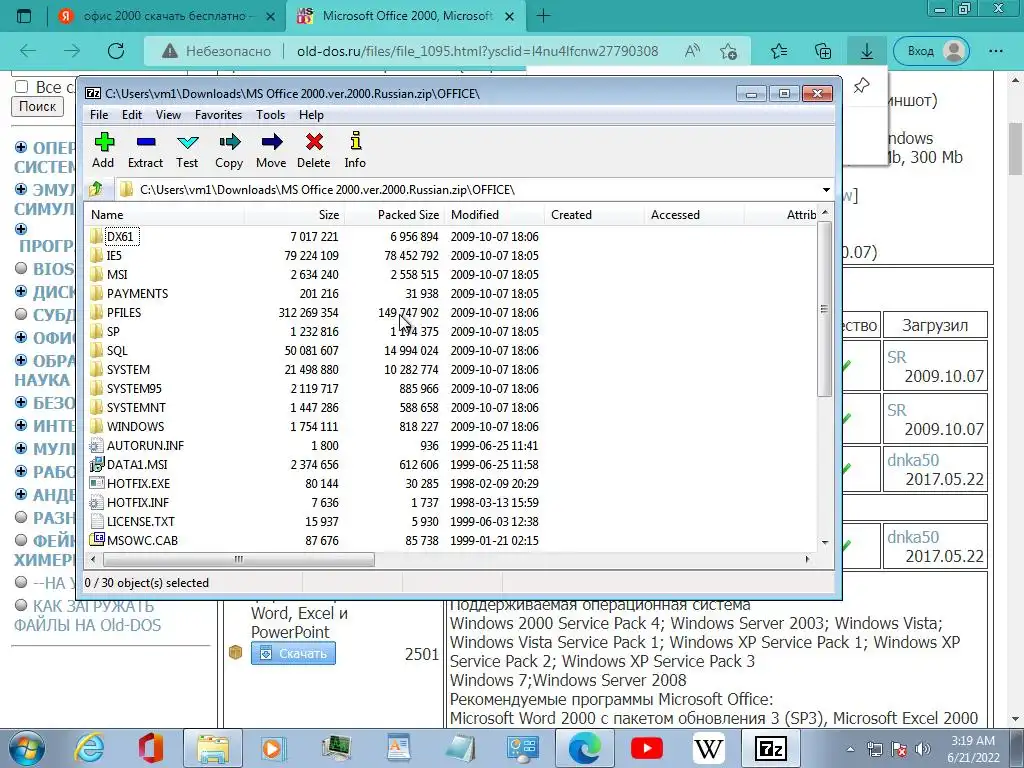Screen dimensions: 1024x768
Task: Open YouTube from the taskbar
Action: (647, 748)
